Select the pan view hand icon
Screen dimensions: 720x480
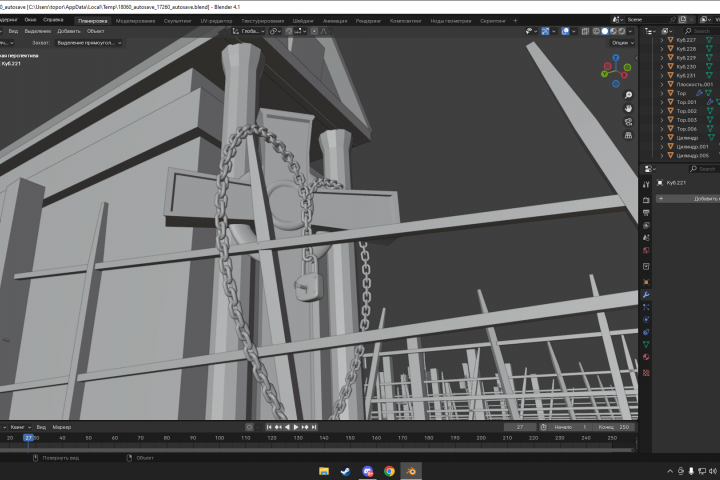628,108
